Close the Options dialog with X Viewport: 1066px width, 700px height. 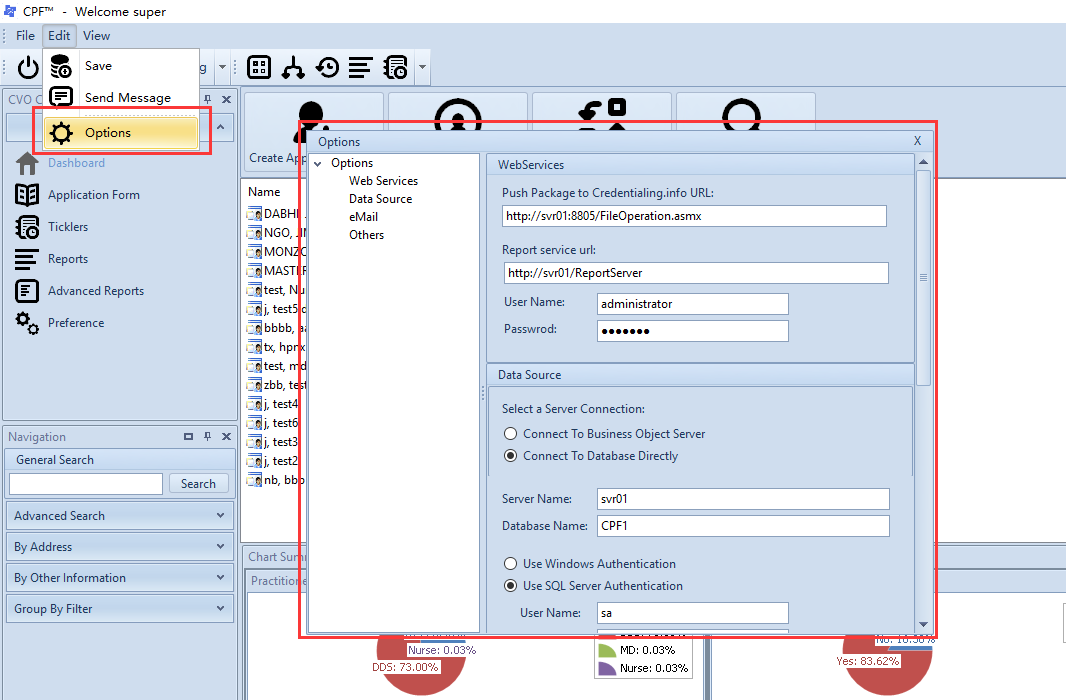pyautogui.click(x=917, y=141)
